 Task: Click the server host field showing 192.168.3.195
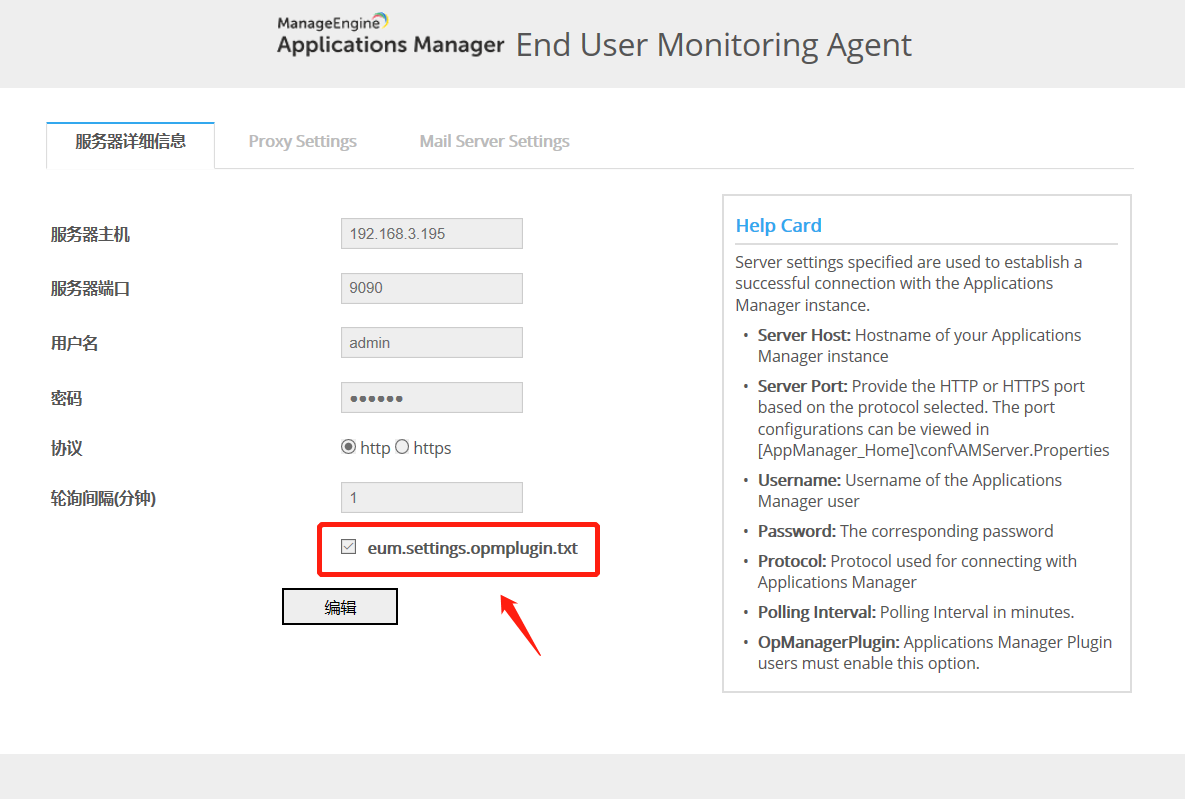pyautogui.click(x=432, y=234)
